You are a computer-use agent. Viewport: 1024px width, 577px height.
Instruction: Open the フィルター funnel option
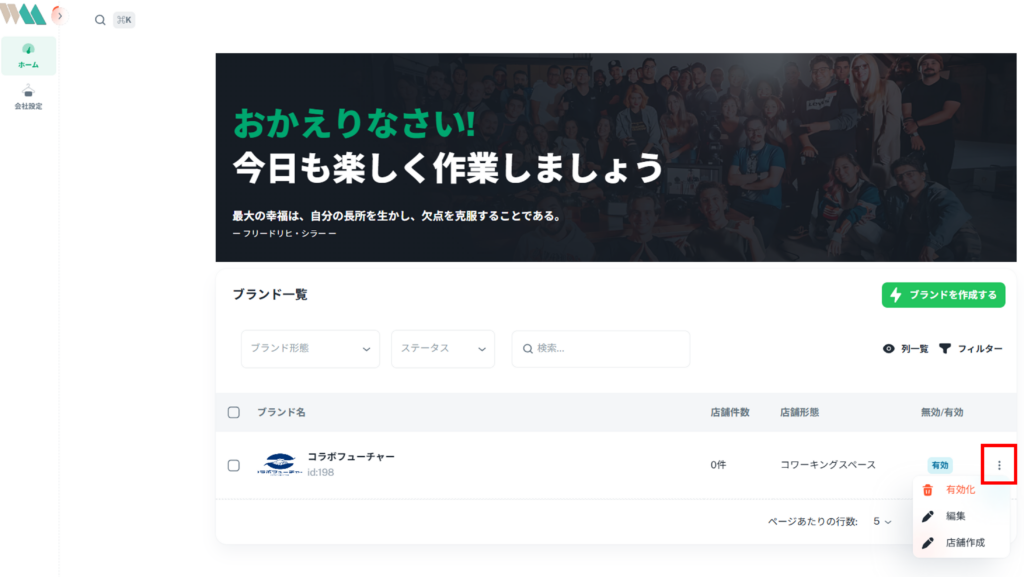pyautogui.click(x=970, y=349)
